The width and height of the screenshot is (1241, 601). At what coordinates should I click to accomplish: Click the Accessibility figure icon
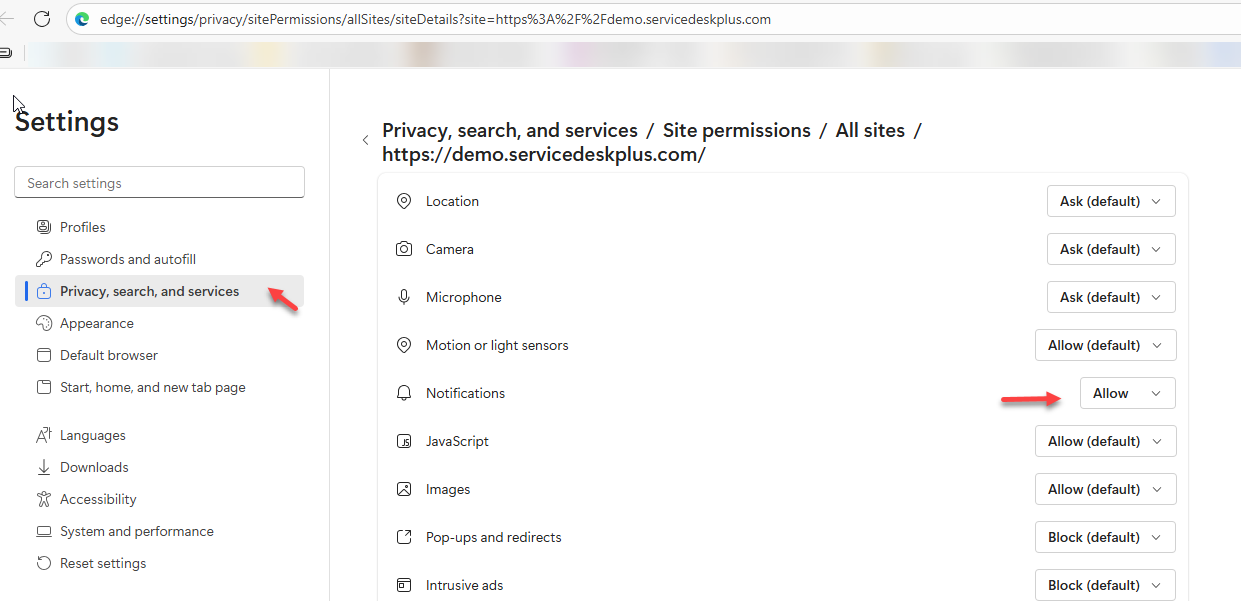(x=43, y=499)
